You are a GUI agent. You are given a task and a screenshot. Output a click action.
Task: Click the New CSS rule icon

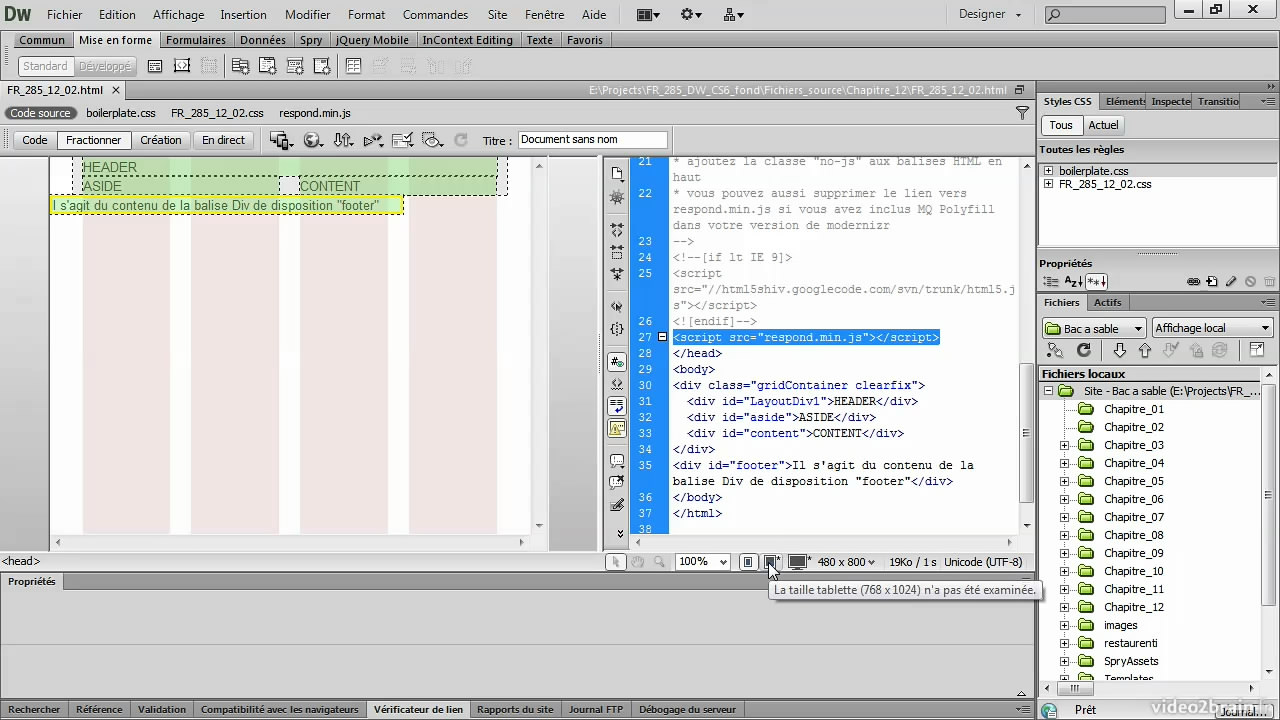[x=1212, y=282]
